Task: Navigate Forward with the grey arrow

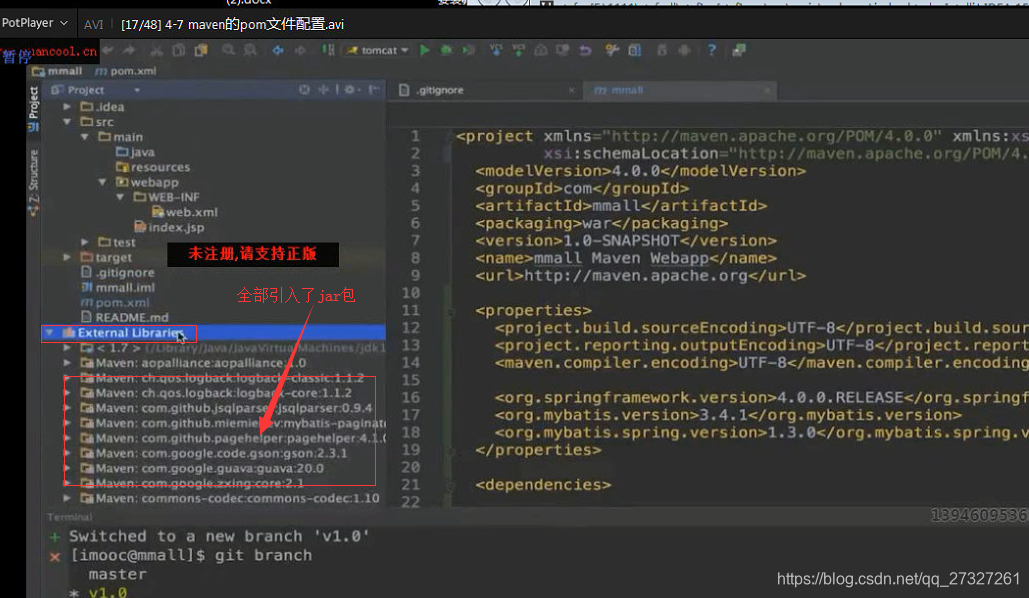Action: click(x=300, y=51)
